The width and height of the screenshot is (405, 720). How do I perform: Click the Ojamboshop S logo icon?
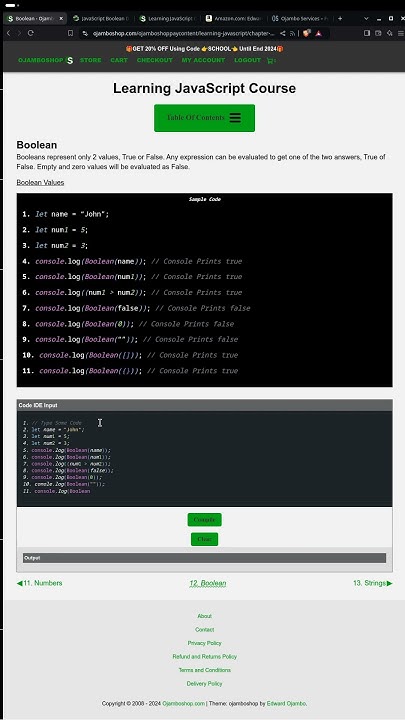click(x=69, y=60)
